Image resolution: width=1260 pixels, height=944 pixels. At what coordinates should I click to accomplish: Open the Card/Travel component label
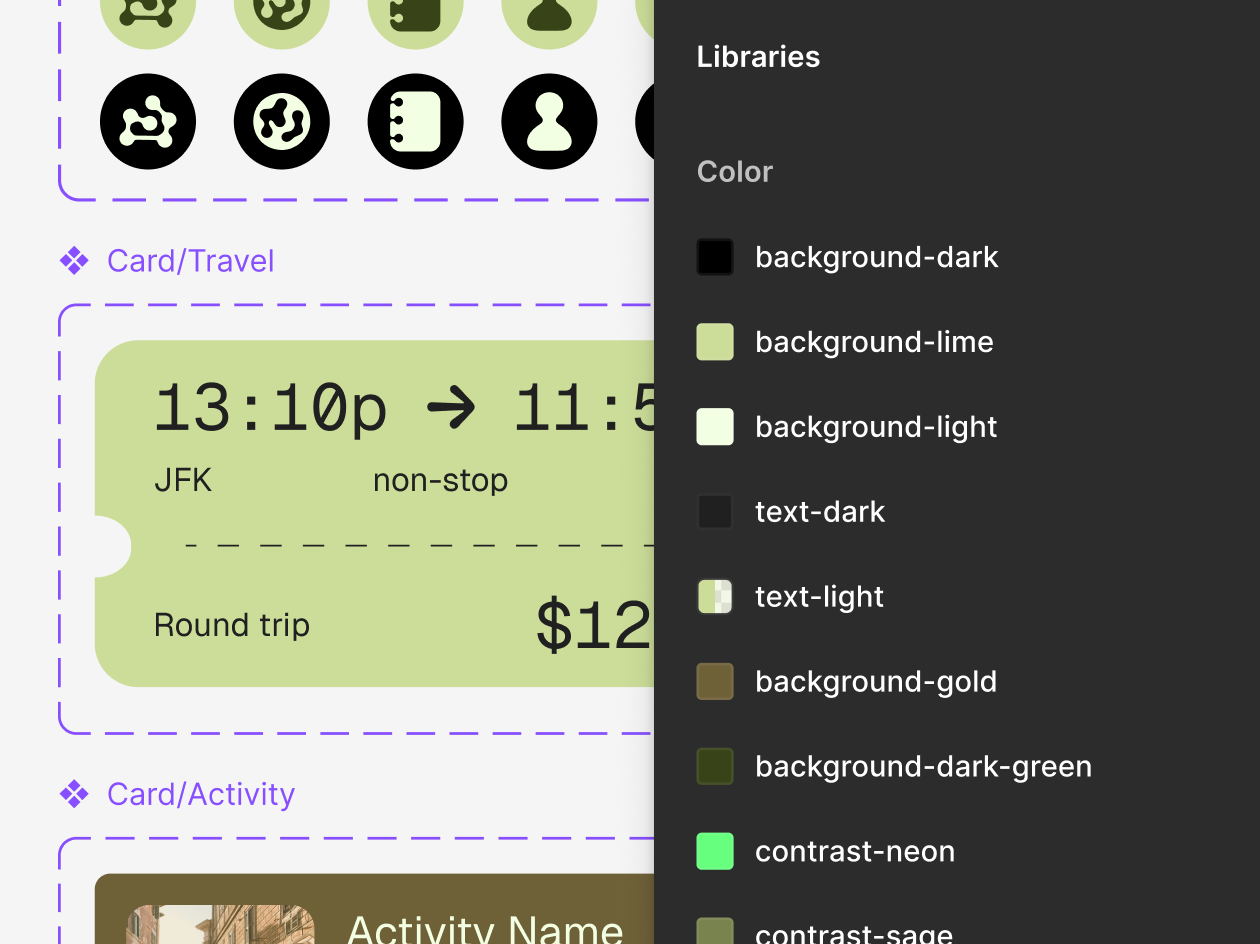[x=190, y=260]
